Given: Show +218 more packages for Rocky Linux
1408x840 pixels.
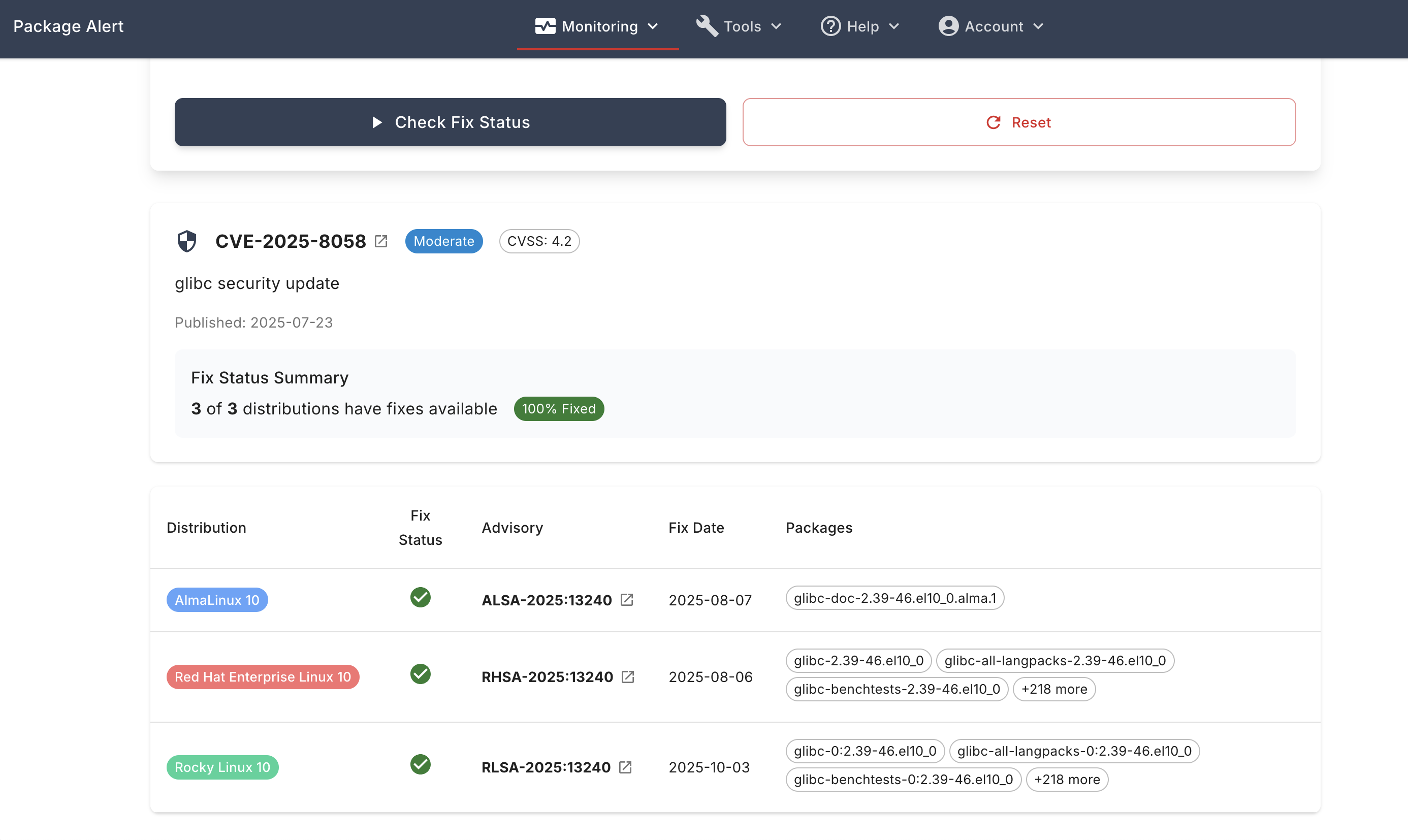Looking at the screenshot, I should coord(1067,780).
